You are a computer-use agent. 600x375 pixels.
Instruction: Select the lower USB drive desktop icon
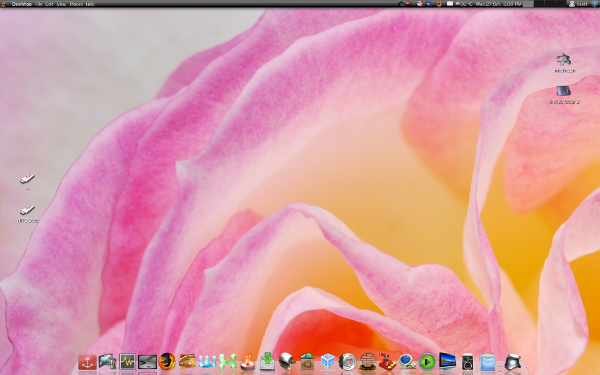click(28, 210)
